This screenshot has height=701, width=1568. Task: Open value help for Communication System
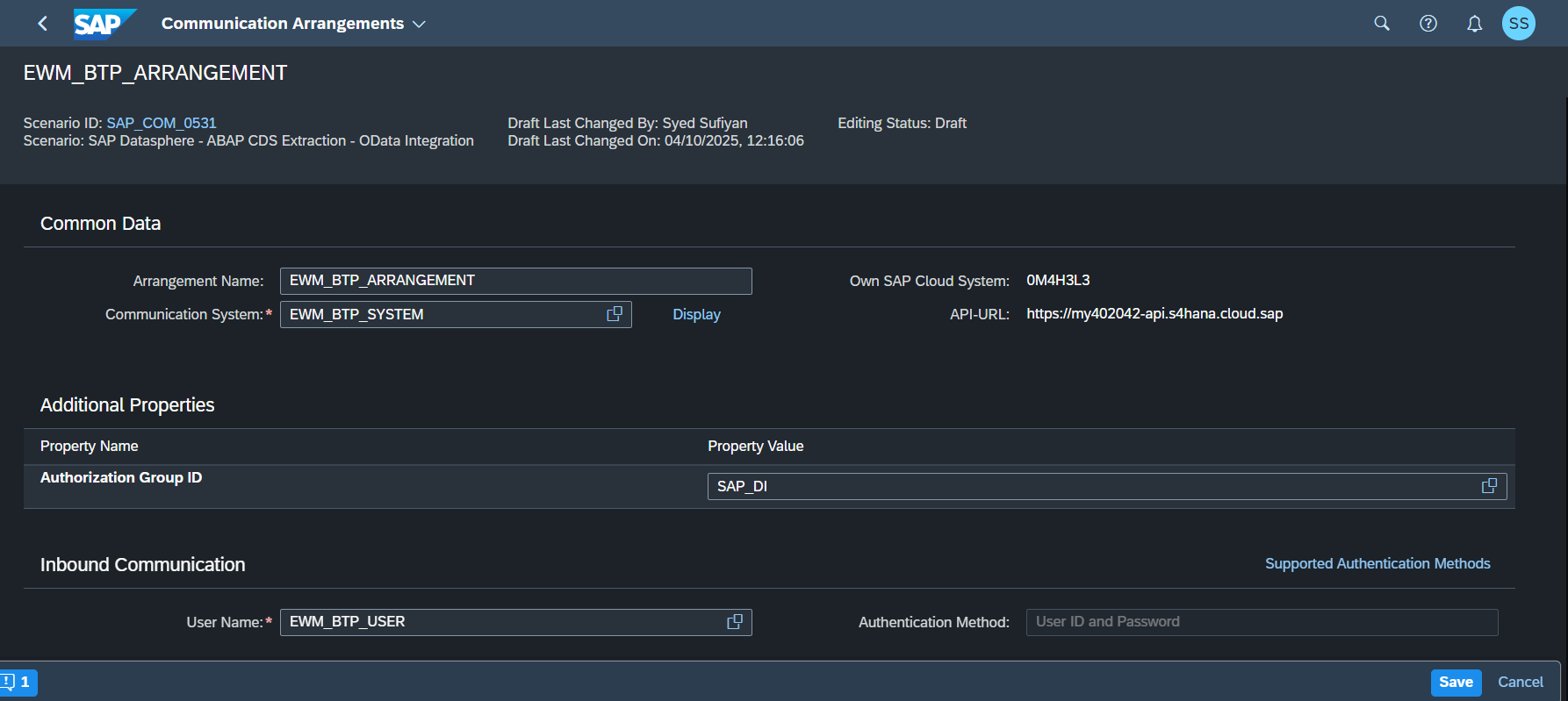coord(615,314)
